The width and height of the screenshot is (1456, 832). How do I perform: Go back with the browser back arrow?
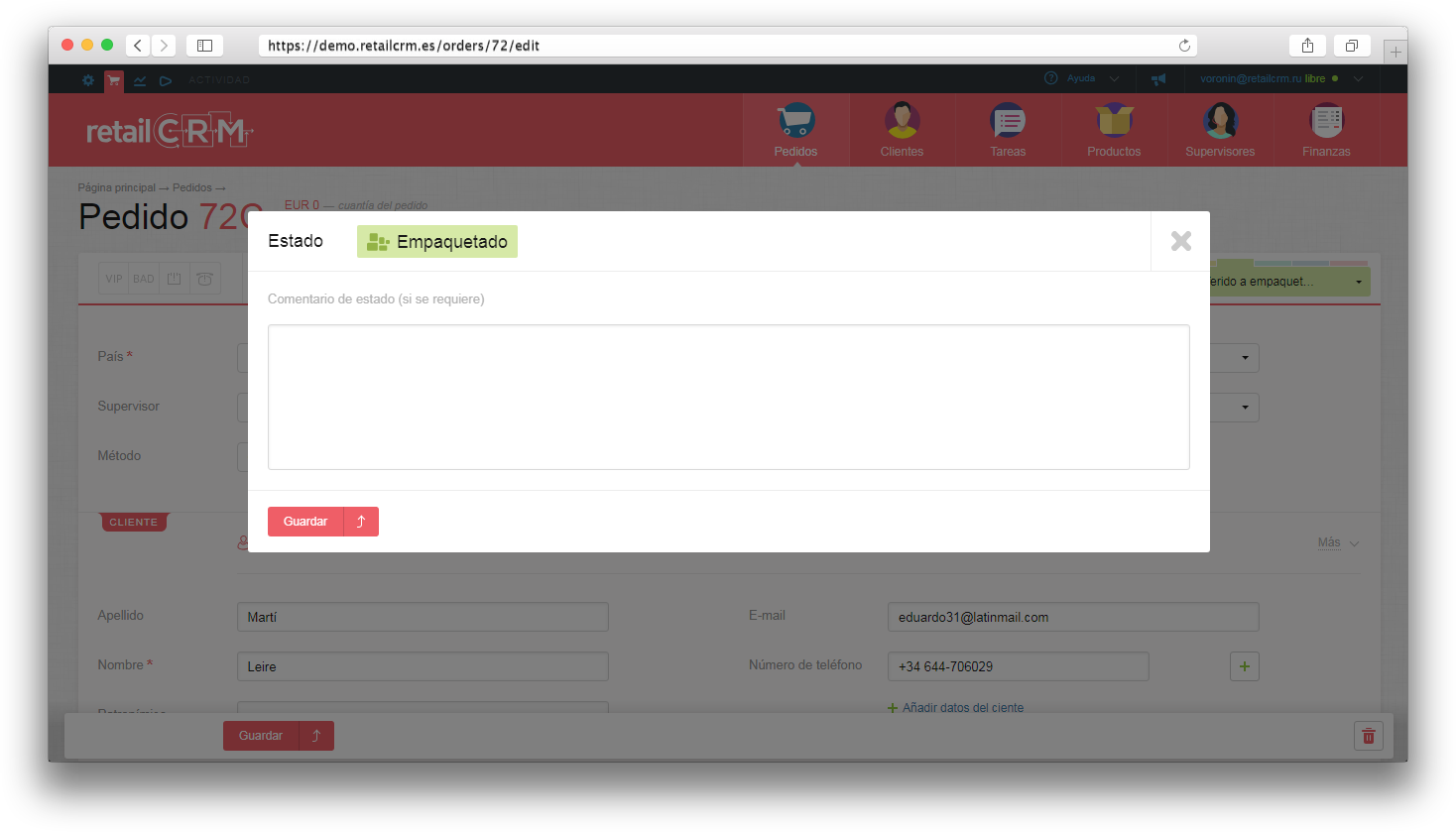[x=138, y=46]
